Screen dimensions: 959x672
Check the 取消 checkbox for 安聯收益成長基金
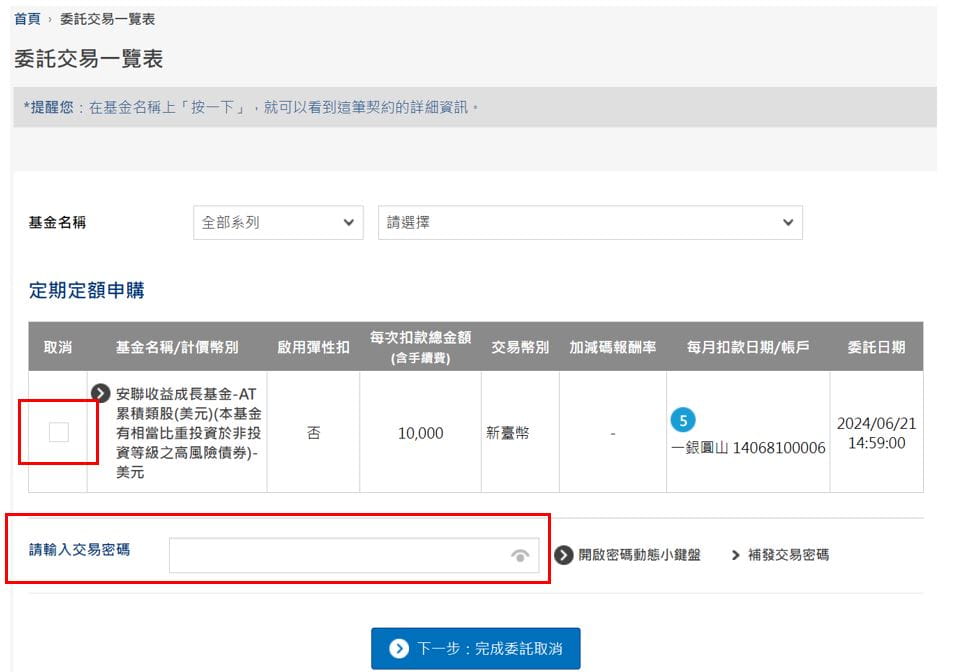[x=59, y=432]
